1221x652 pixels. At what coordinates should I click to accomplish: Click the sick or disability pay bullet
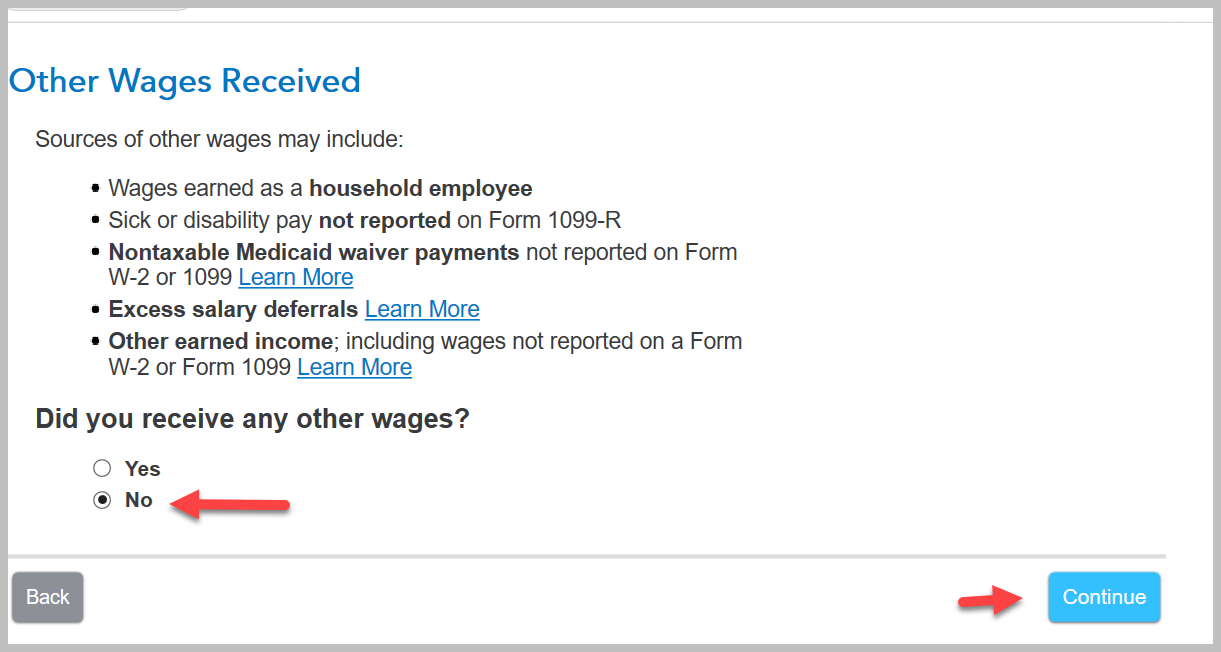coord(365,220)
